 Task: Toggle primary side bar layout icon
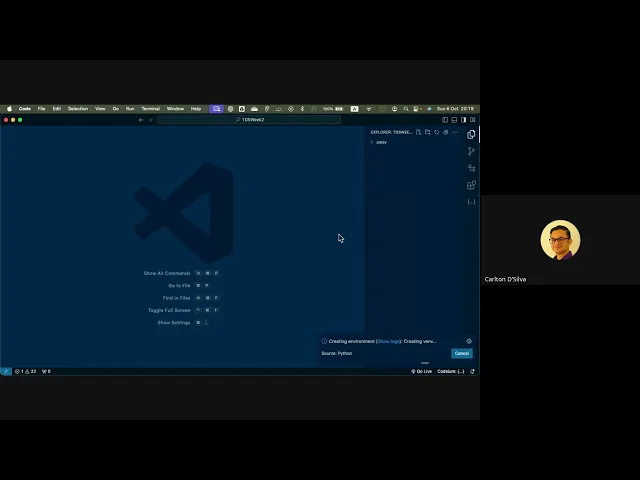pyautogui.click(x=445, y=120)
